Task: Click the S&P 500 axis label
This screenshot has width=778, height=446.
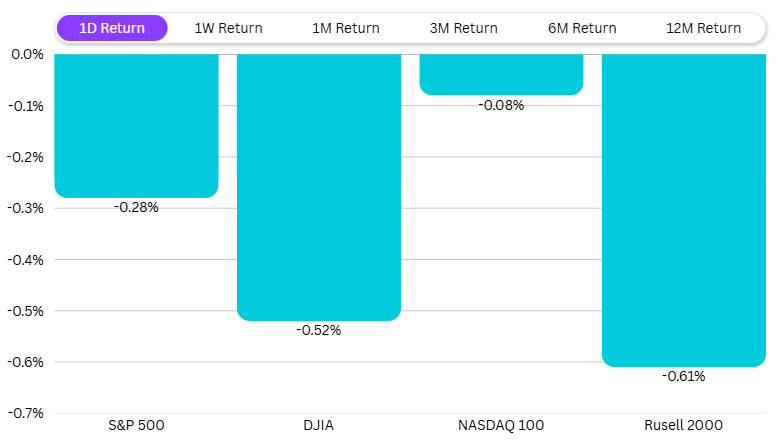Action: (x=136, y=425)
